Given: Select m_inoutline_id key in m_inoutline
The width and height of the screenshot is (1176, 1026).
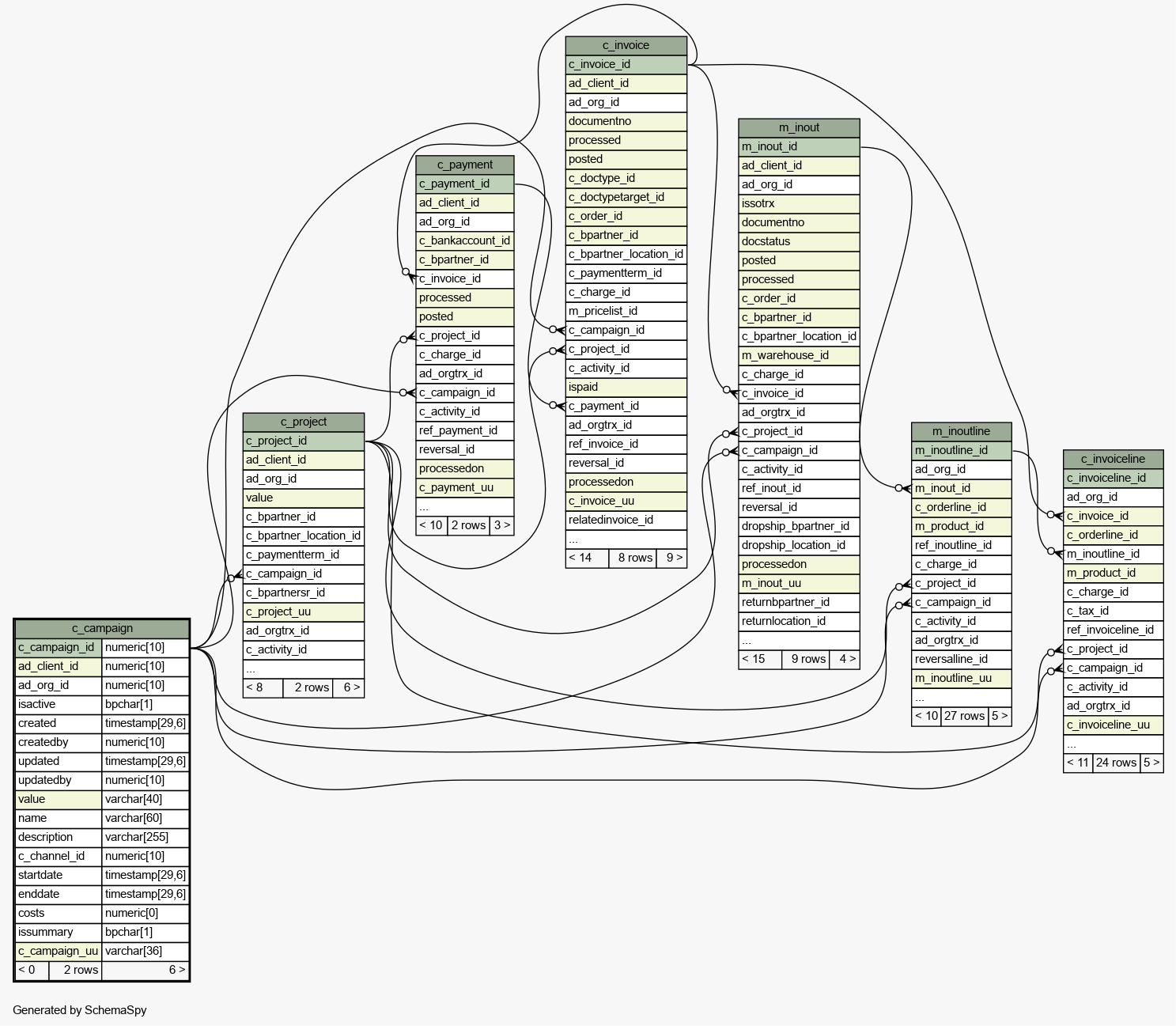Looking at the screenshot, I should tap(961, 450).
